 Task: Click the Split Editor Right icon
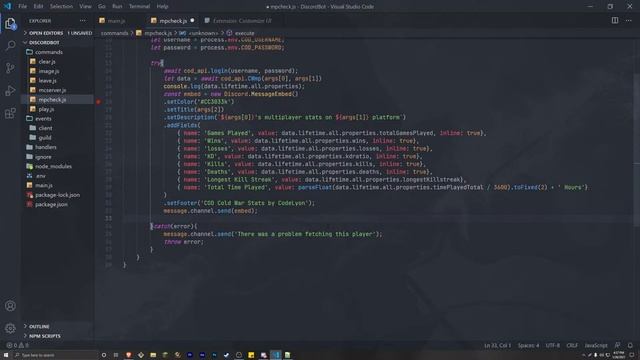(615, 20)
